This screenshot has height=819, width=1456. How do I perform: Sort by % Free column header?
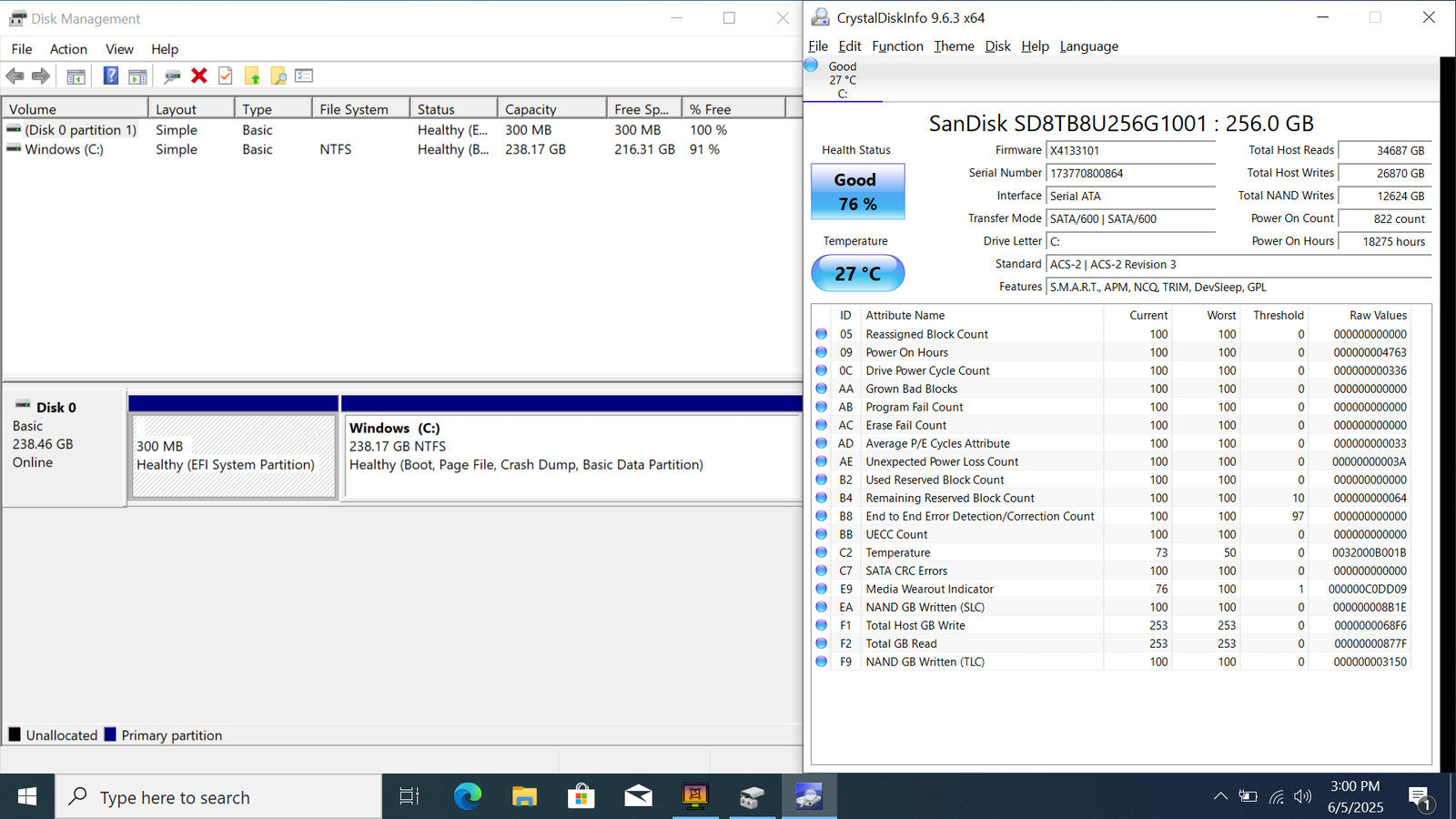(x=733, y=109)
